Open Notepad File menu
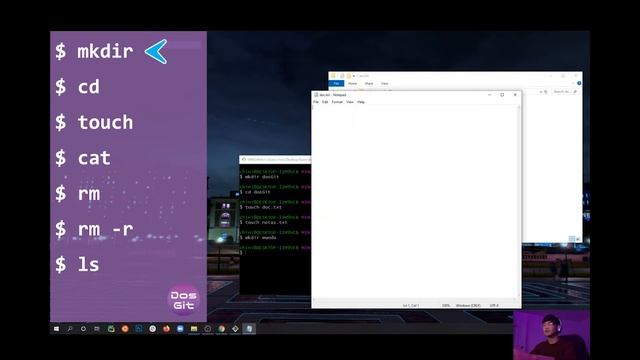The width and height of the screenshot is (640, 360). coord(316,102)
